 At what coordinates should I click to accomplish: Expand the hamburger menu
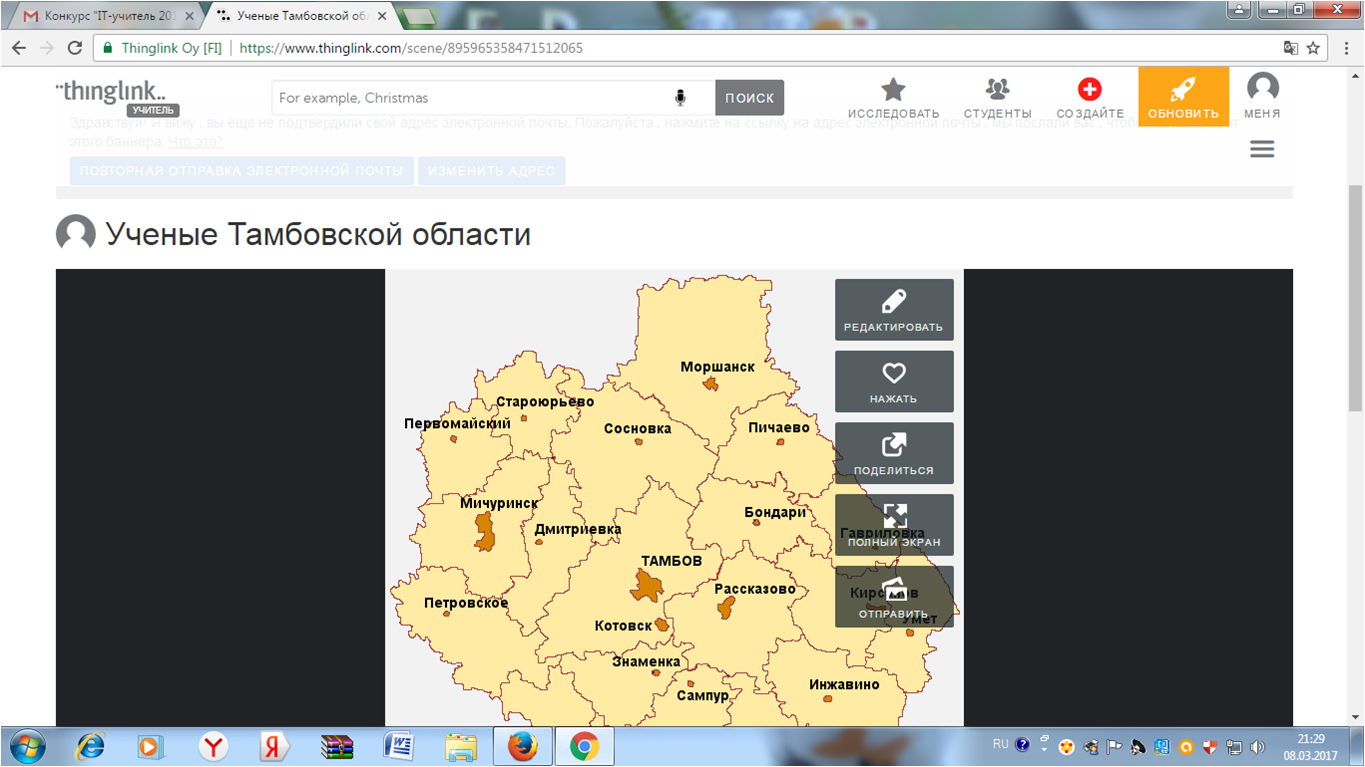click(1262, 149)
